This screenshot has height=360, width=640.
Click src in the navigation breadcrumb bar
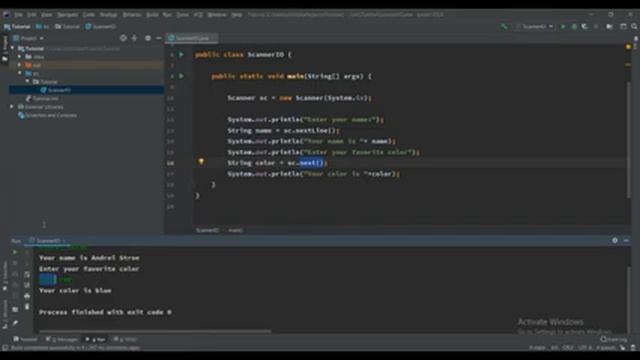42,27
